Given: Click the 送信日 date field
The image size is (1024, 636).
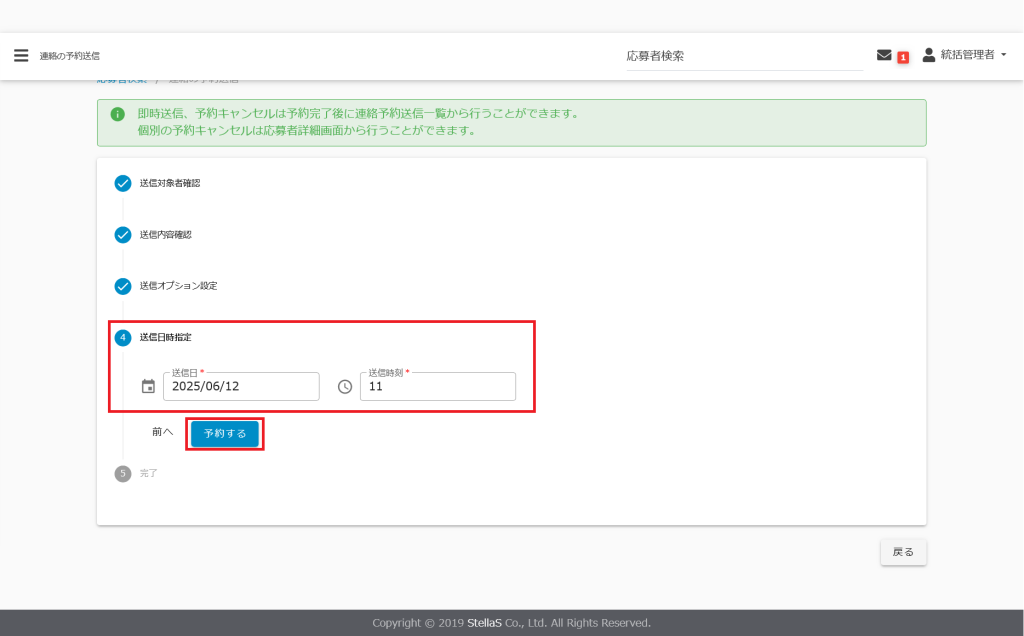Looking at the screenshot, I should tap(241, 386).
